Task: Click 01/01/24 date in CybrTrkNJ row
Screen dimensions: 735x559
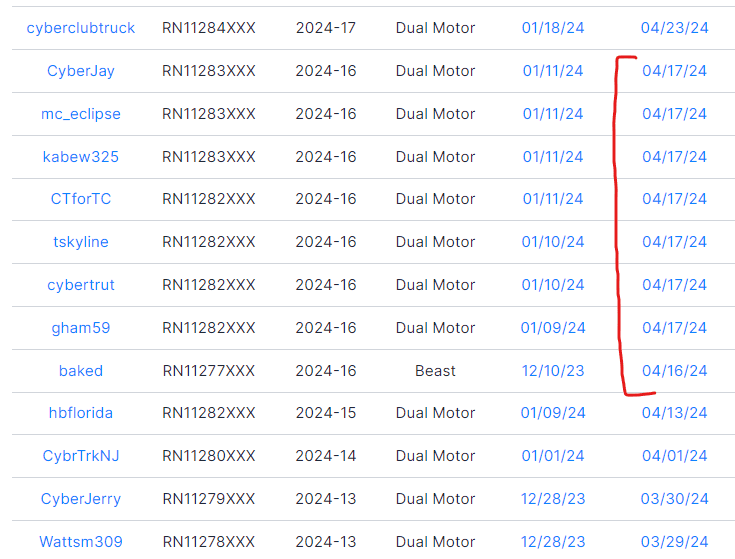Action: [553, 456]
